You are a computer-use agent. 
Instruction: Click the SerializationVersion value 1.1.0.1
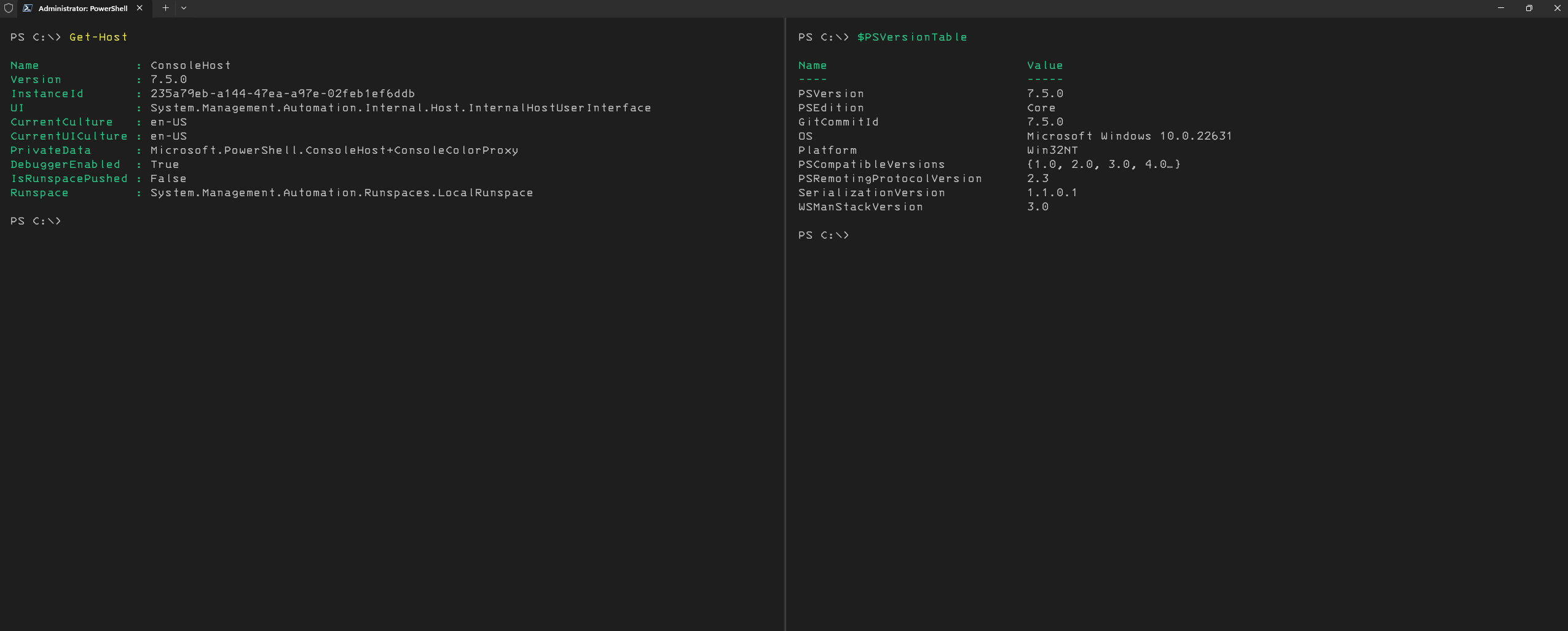(x=1052, y=192)
